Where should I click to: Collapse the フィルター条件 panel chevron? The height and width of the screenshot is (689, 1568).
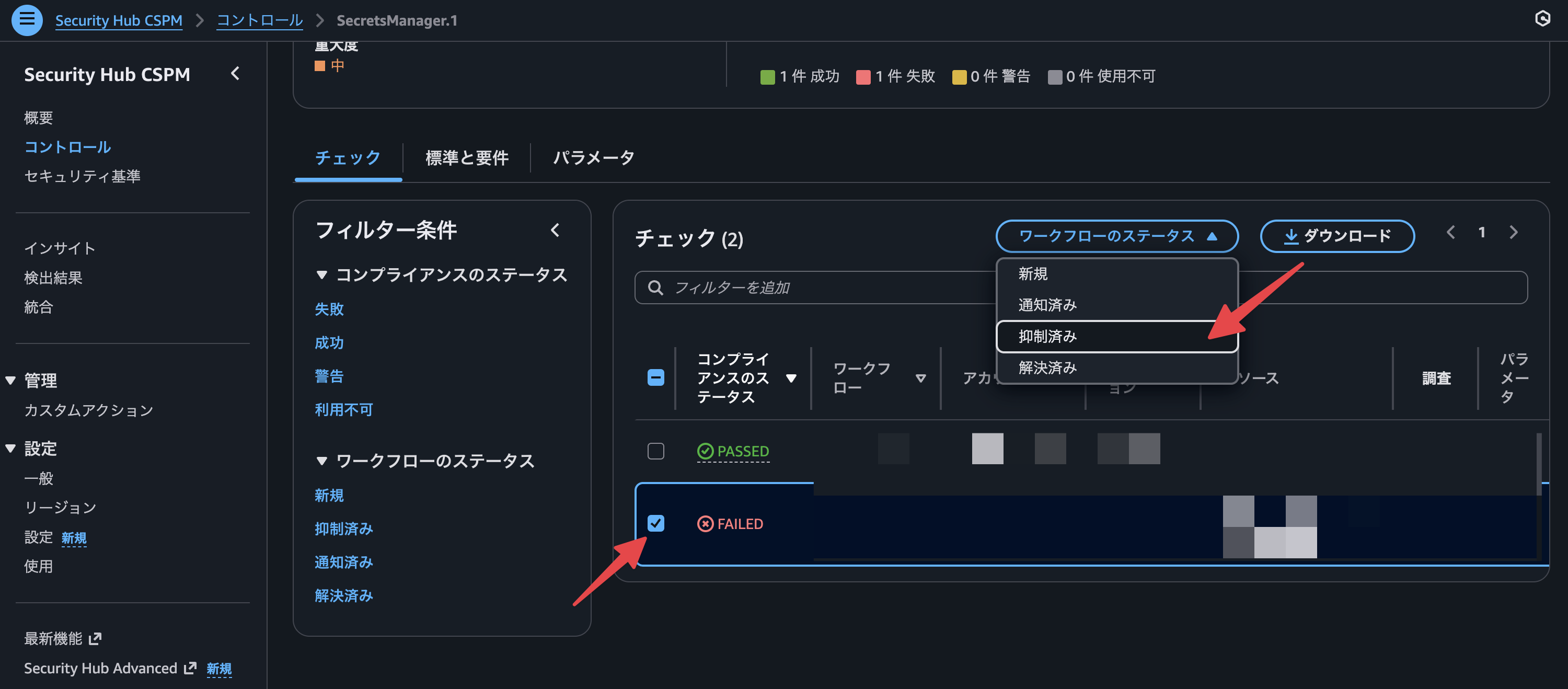coord(555,230)
